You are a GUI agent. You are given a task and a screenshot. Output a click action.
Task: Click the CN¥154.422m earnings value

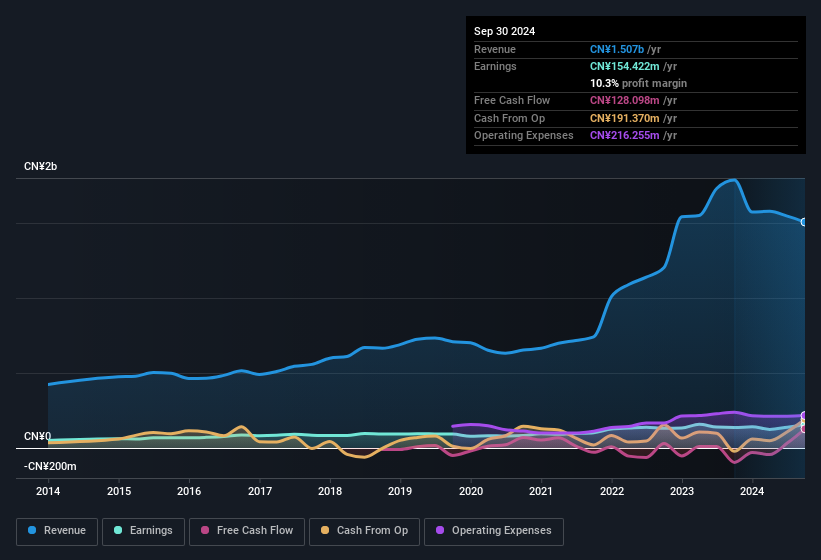click(x=625, y=66)
